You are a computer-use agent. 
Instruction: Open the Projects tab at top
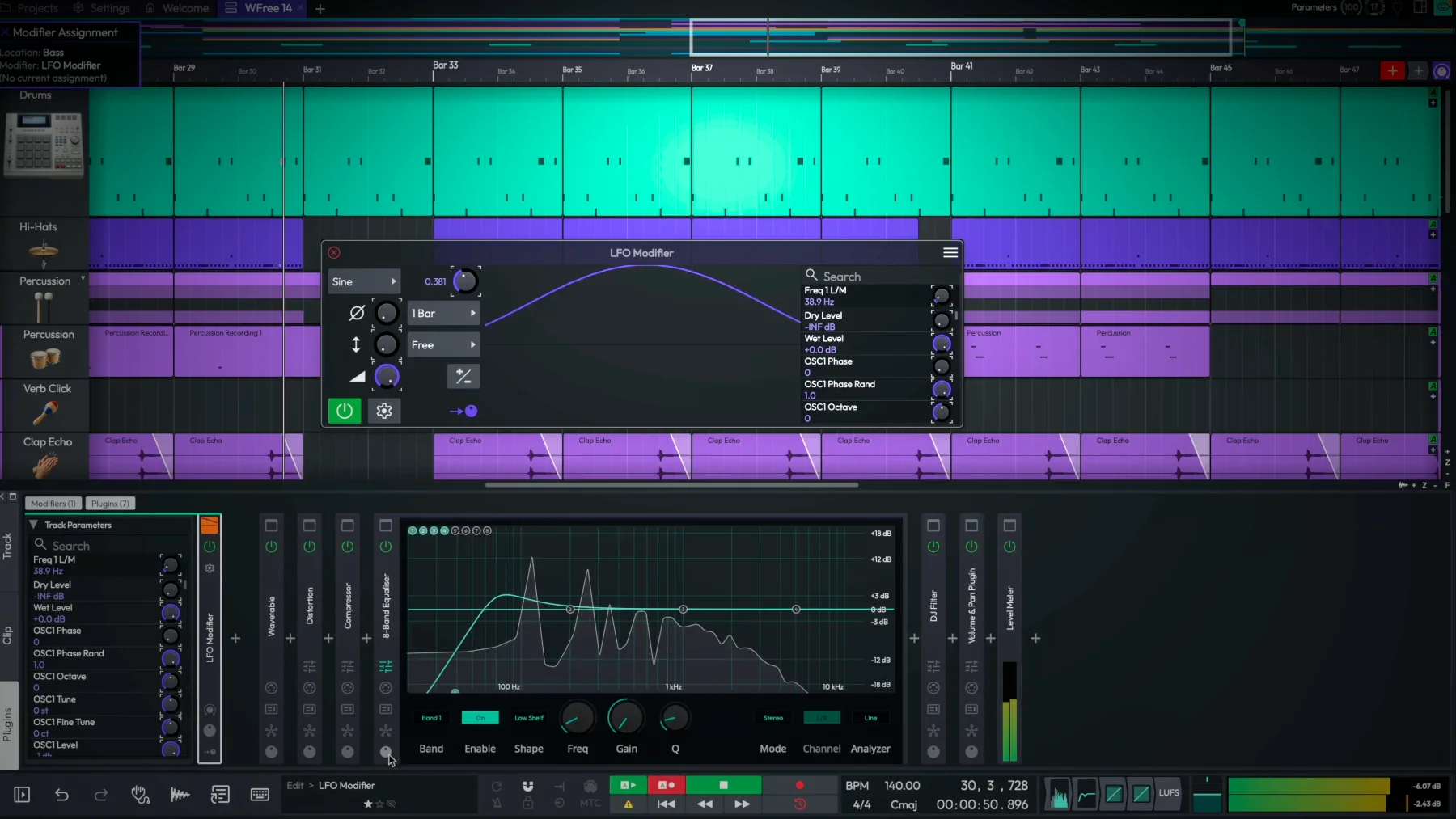31,8
